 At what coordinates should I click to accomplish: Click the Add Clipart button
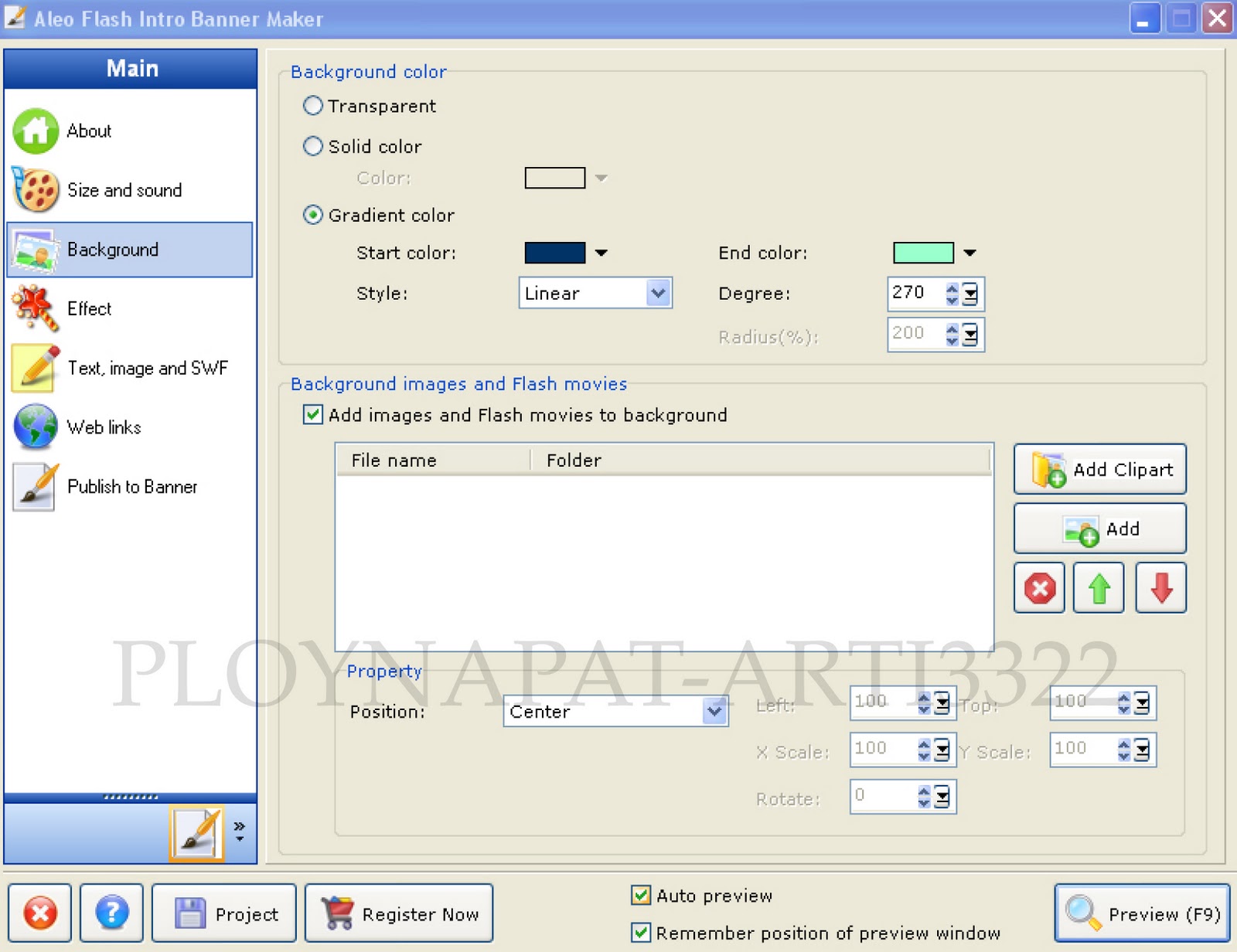tap(1099, 469)
